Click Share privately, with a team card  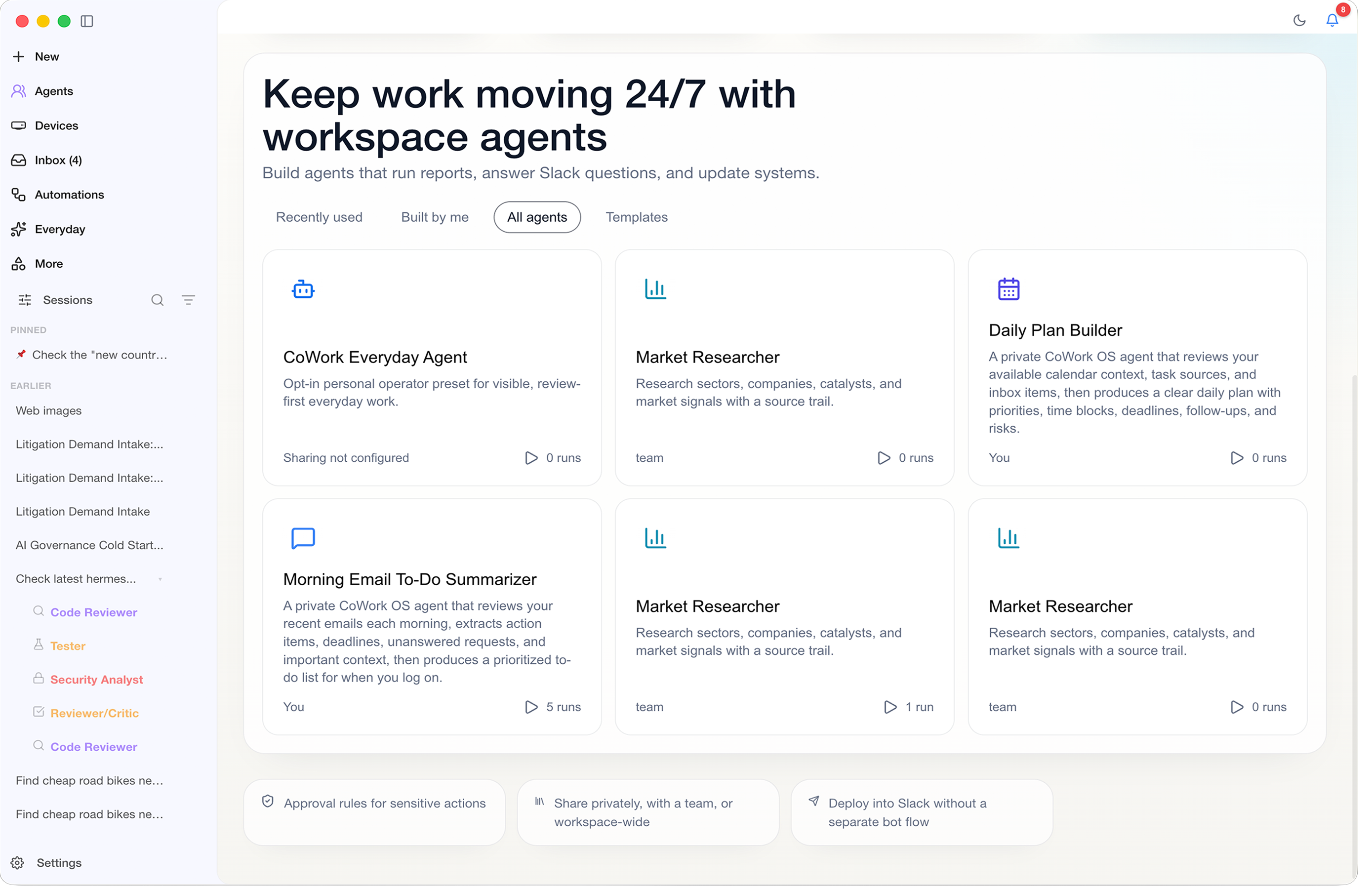[x=648, y=812]
